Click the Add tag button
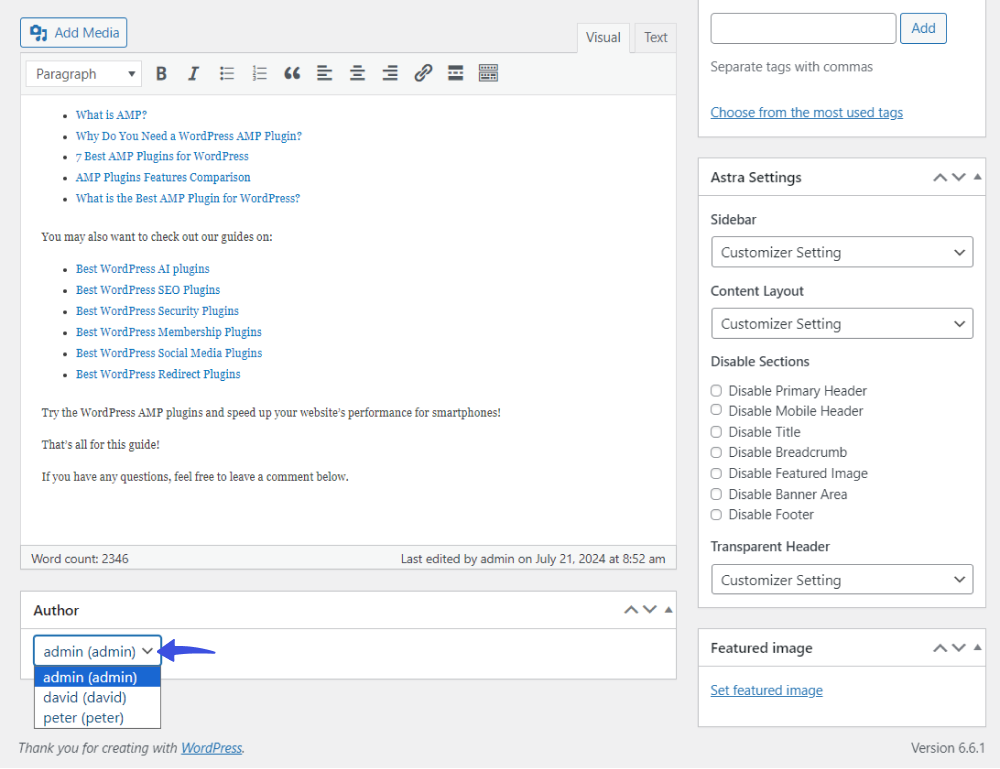 tap(923, 28)
